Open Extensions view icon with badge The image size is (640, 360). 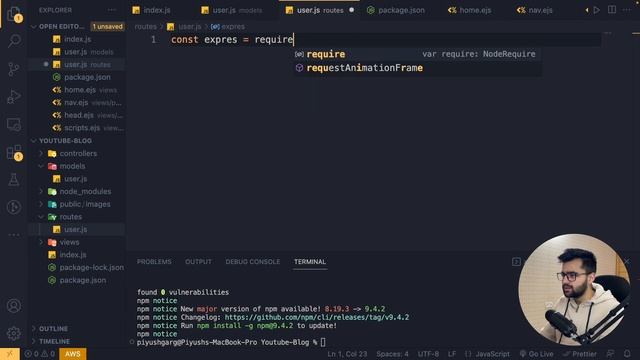pyautogui.click(x=14, y=153)
